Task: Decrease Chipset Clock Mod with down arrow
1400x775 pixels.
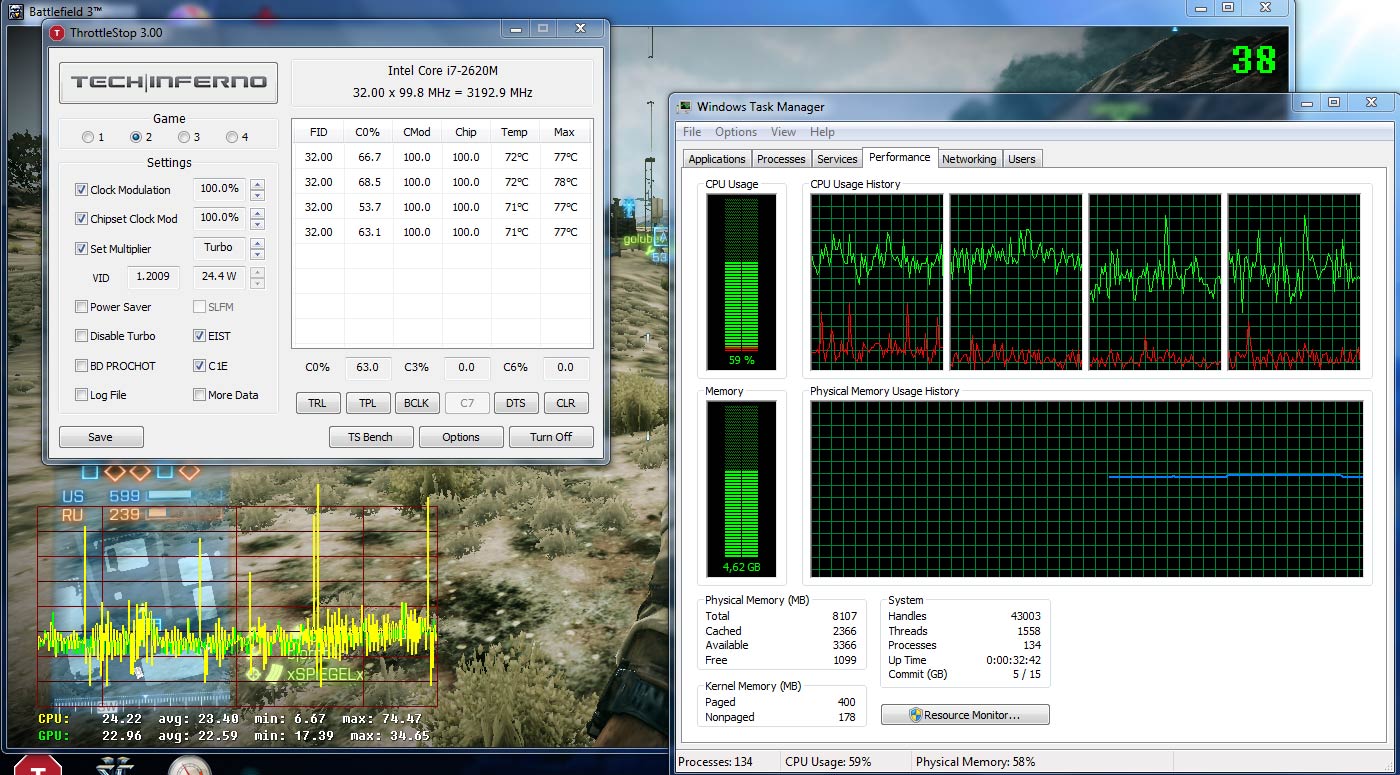Action: click(x=257, y=224)
